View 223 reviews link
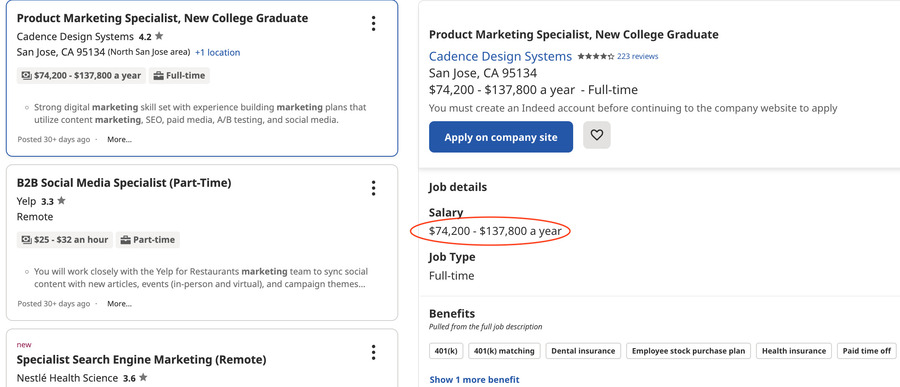This screenshot has height=387, width=900. tap(638, 56)
